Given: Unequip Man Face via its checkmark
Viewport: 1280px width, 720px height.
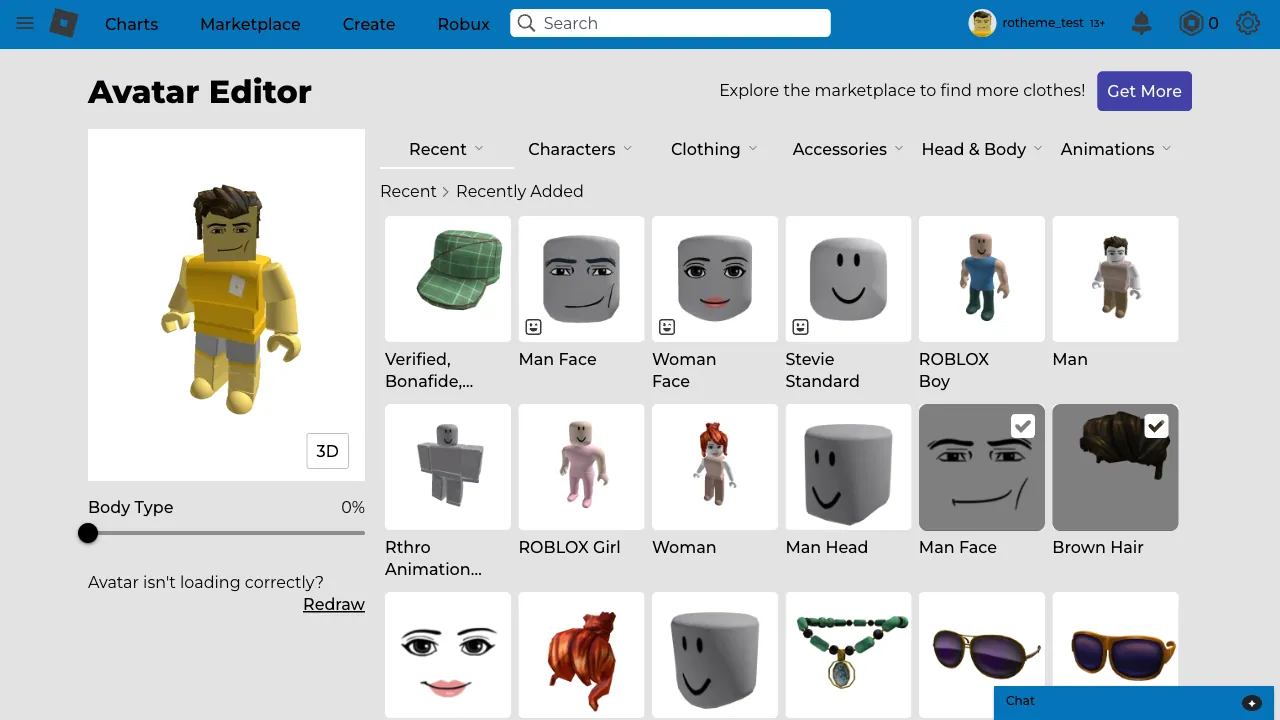Looking at the screenshot, I should pos(1023,426).
